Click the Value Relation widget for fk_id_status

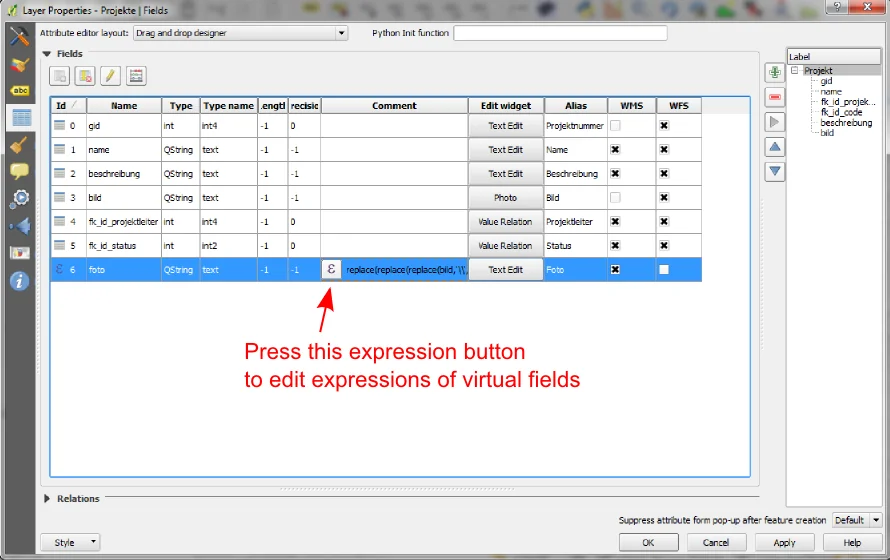coord(505,246)
